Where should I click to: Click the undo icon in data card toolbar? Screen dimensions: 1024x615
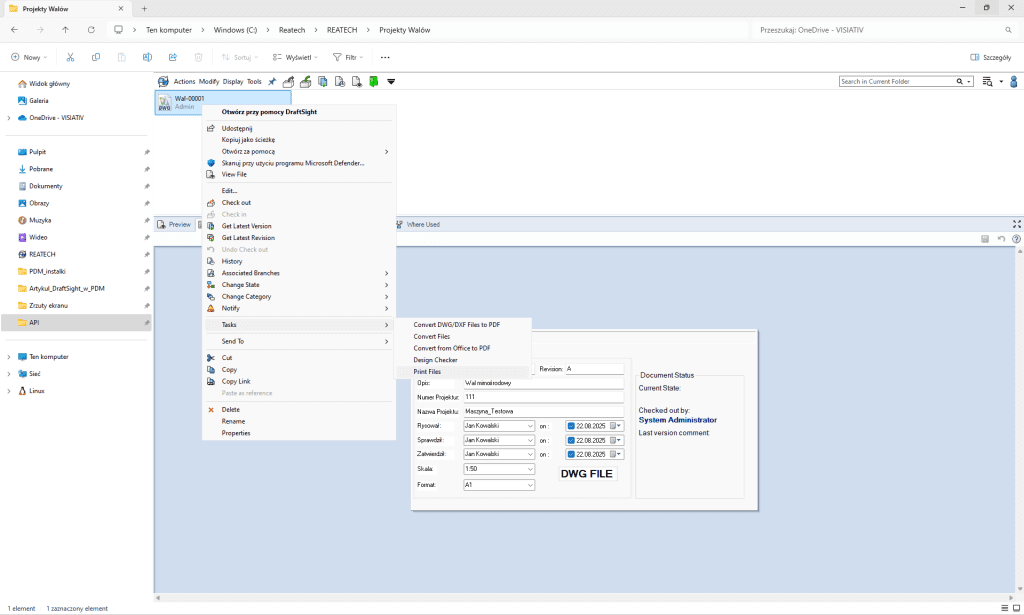coord(1001,239)
